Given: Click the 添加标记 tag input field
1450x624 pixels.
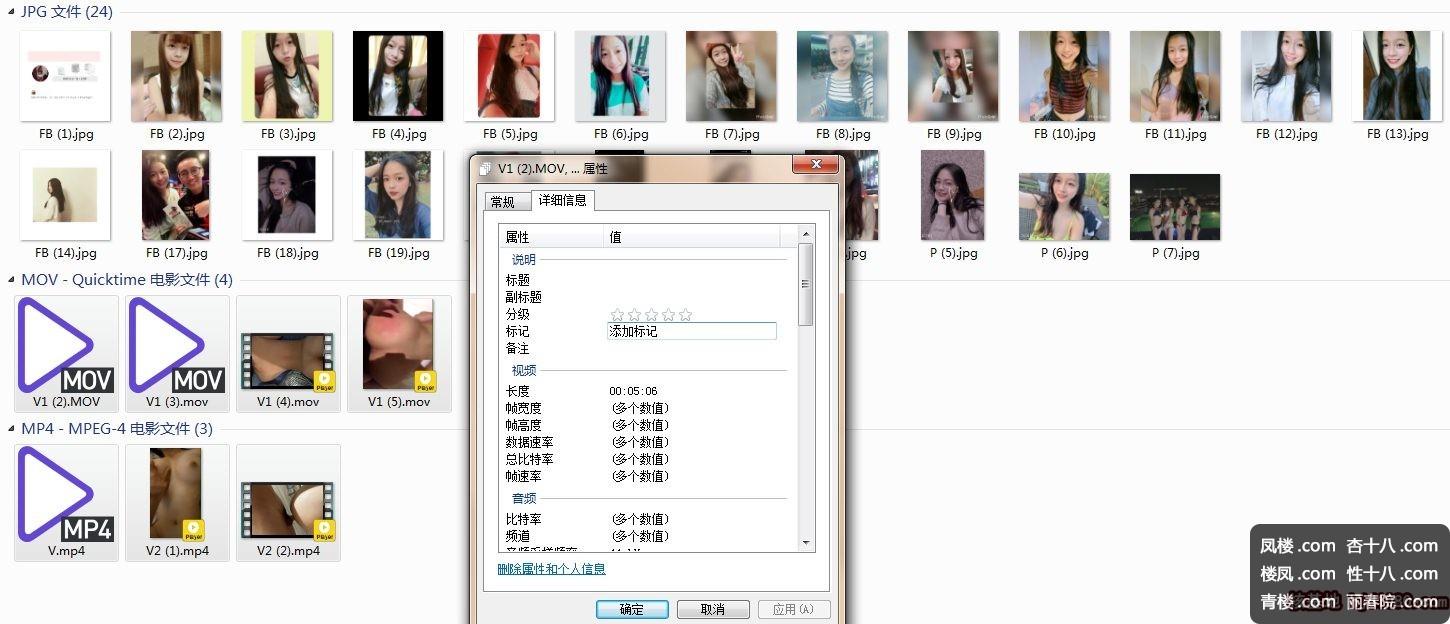Looking at the screenshot, I should point(692,331).
